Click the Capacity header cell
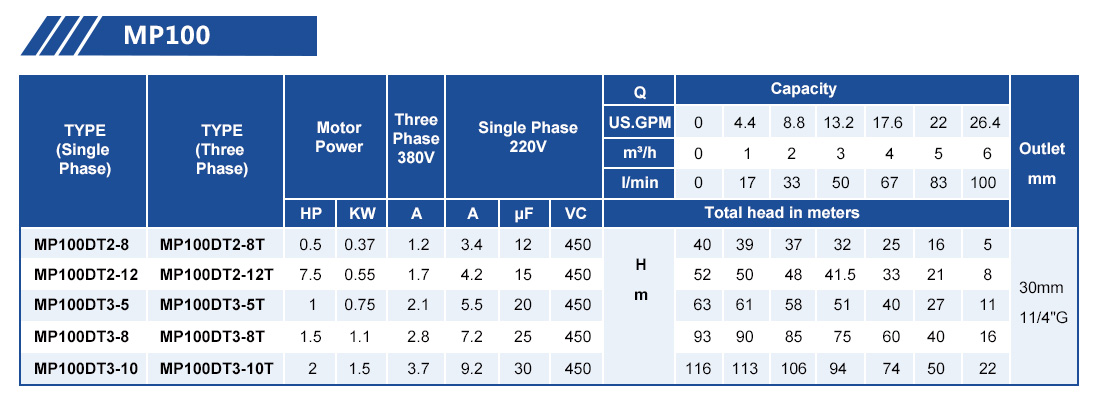This screenshot has height=405, width=1100. coord(803,90)
